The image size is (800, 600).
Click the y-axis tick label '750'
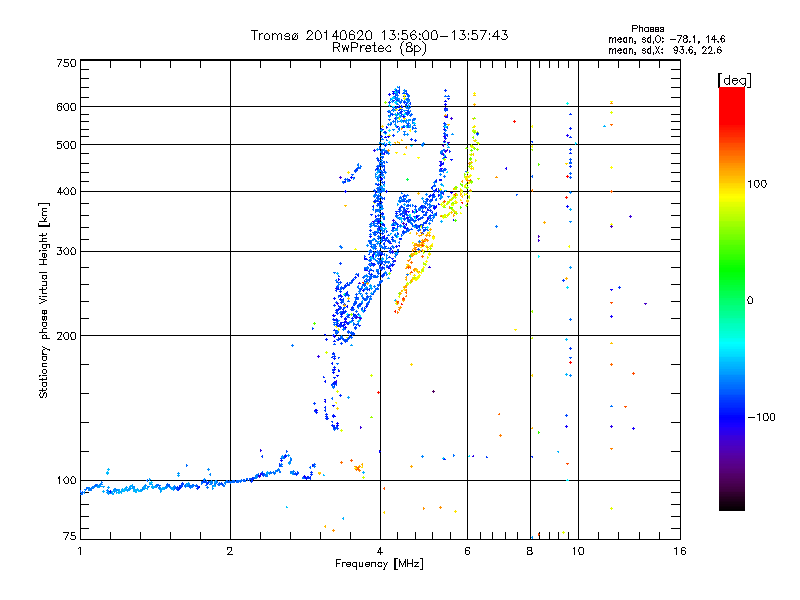(x=66, y=63)
